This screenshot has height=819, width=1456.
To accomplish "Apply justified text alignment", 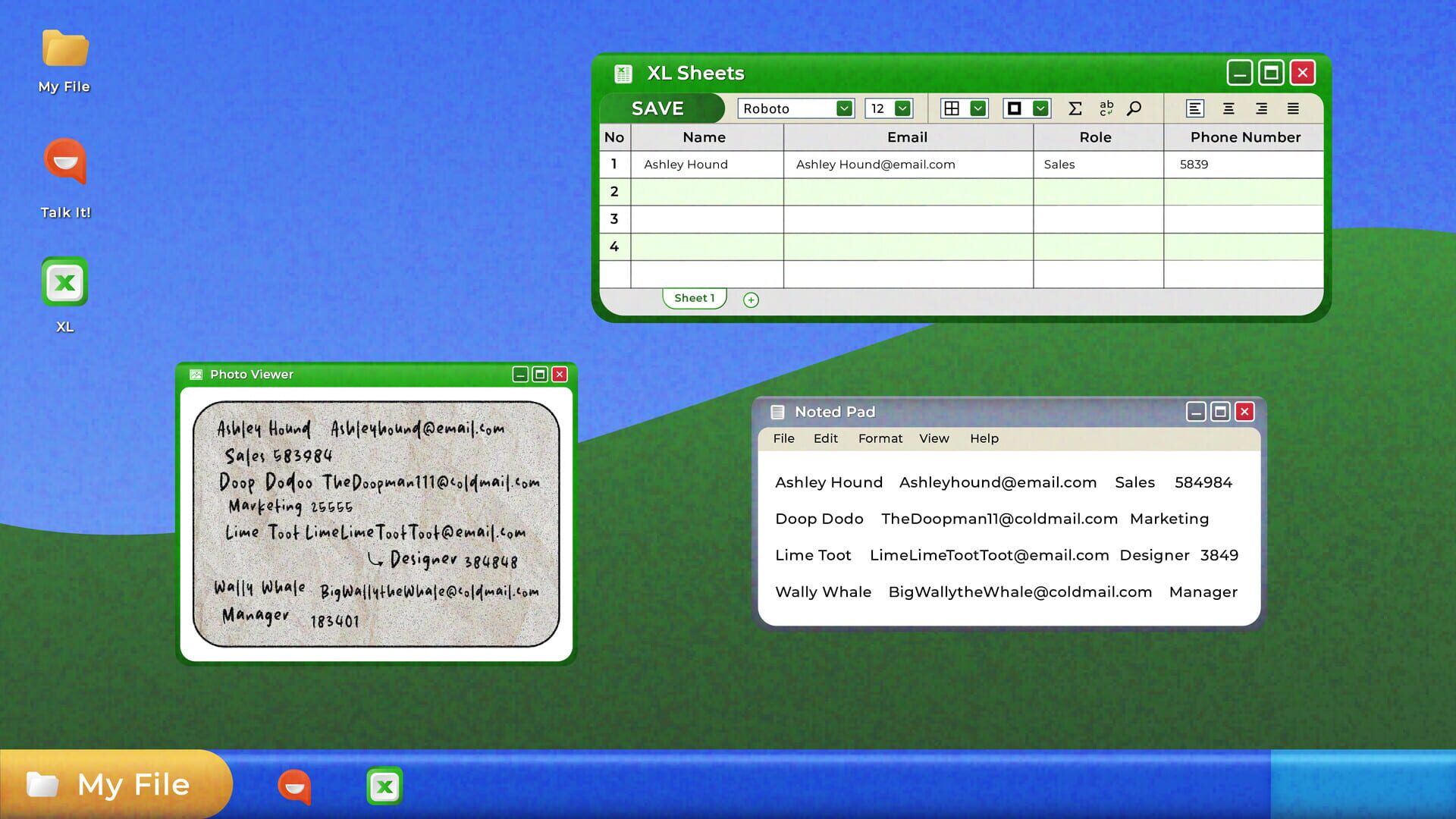I will tap(1294, 108).
